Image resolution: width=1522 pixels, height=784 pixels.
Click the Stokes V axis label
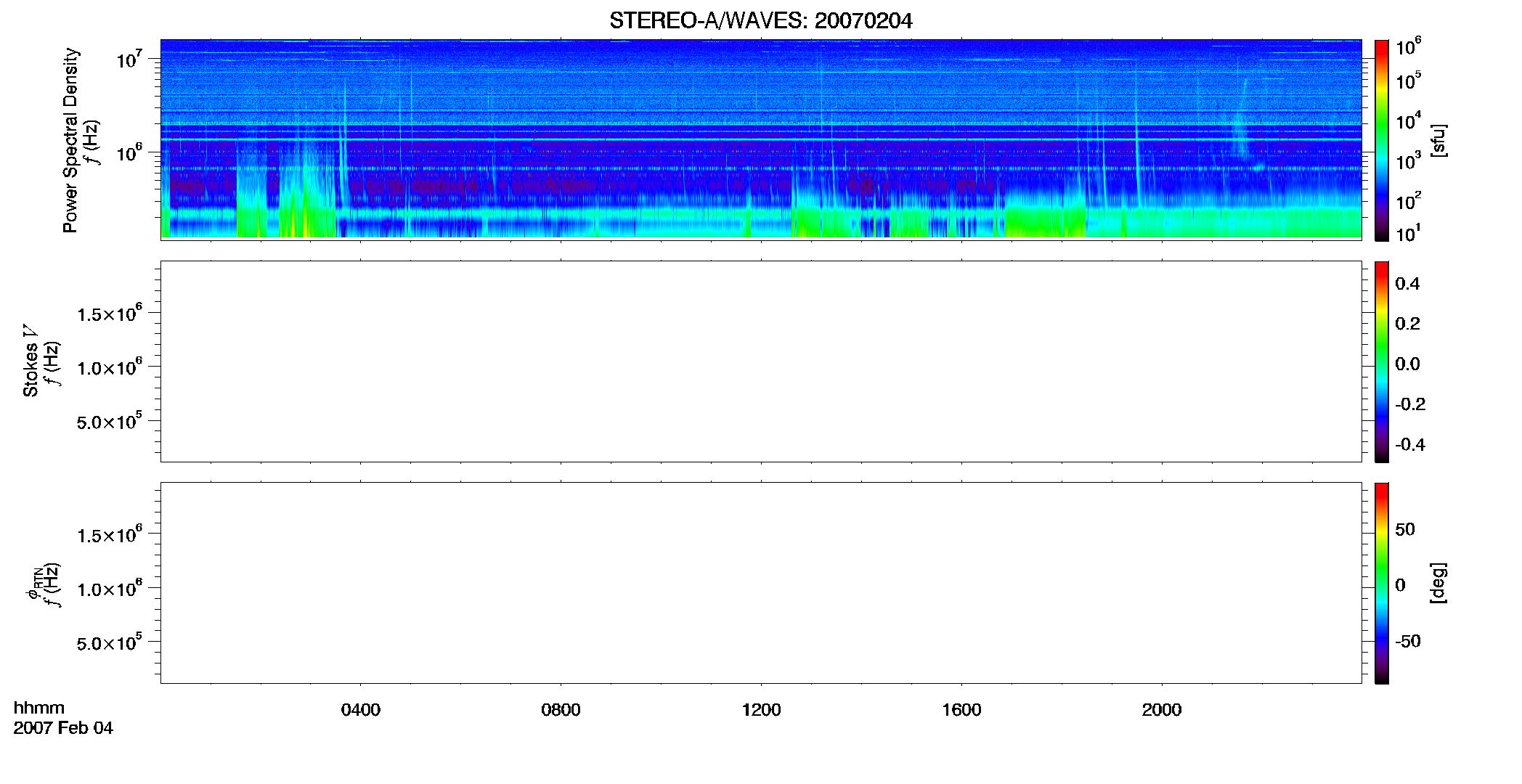point(30,361)
